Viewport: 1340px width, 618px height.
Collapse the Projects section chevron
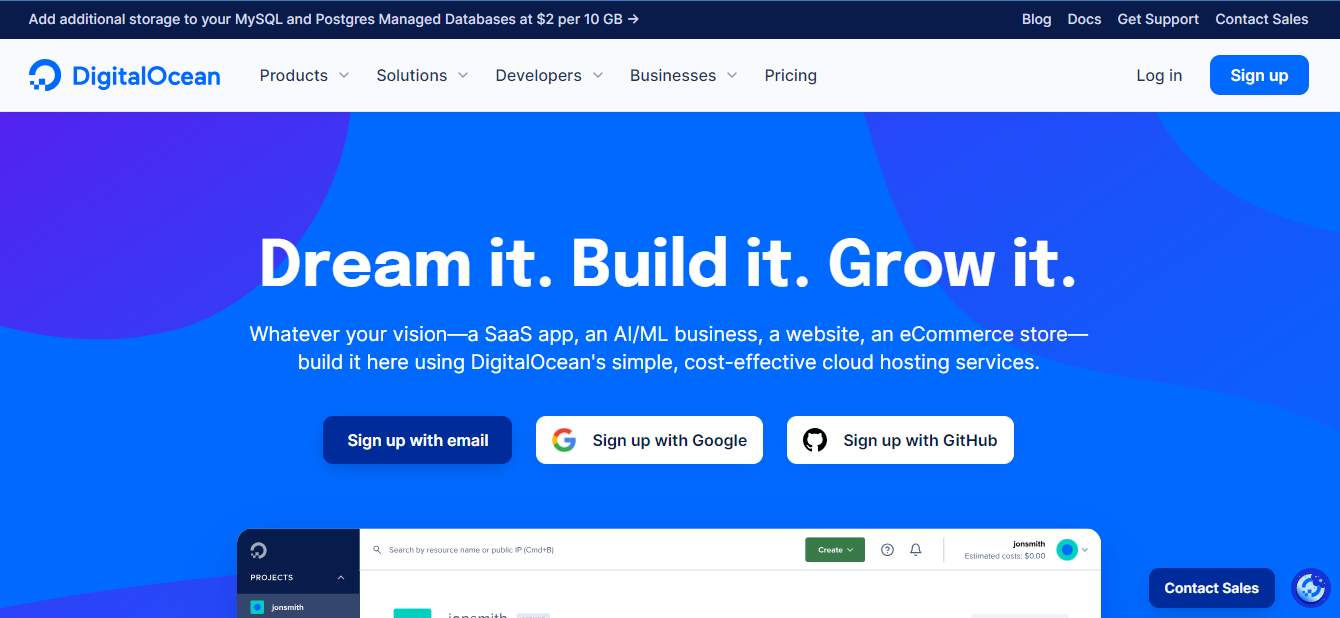[340, 577]
